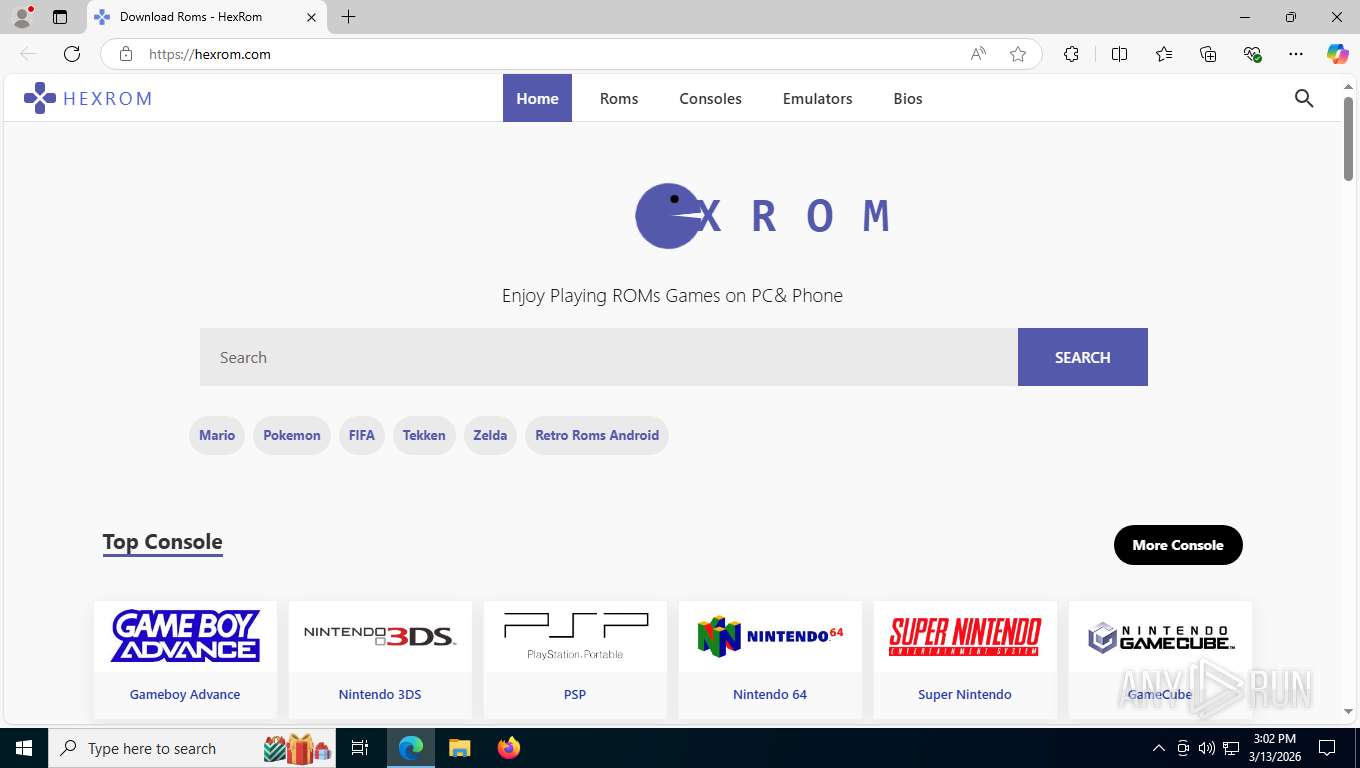The width and height of the screenshot is (1360, 768).
Task: Open the Windows Start menu
Action: [x=23, y=748]
